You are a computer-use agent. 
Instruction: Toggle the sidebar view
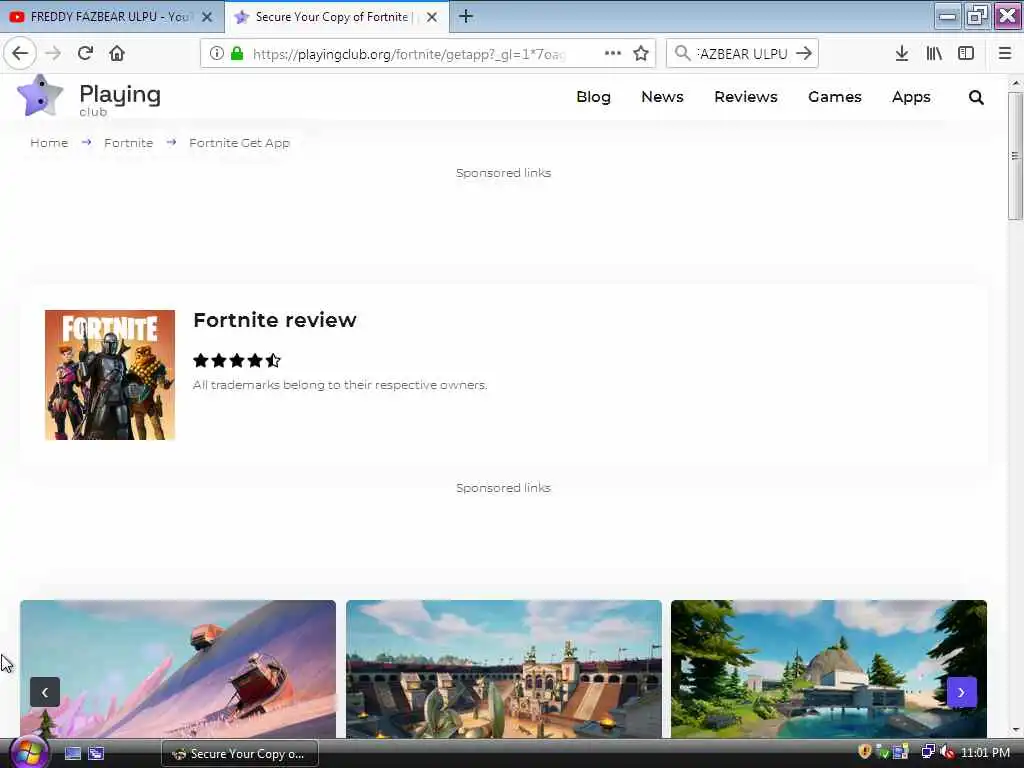(966, 54)
